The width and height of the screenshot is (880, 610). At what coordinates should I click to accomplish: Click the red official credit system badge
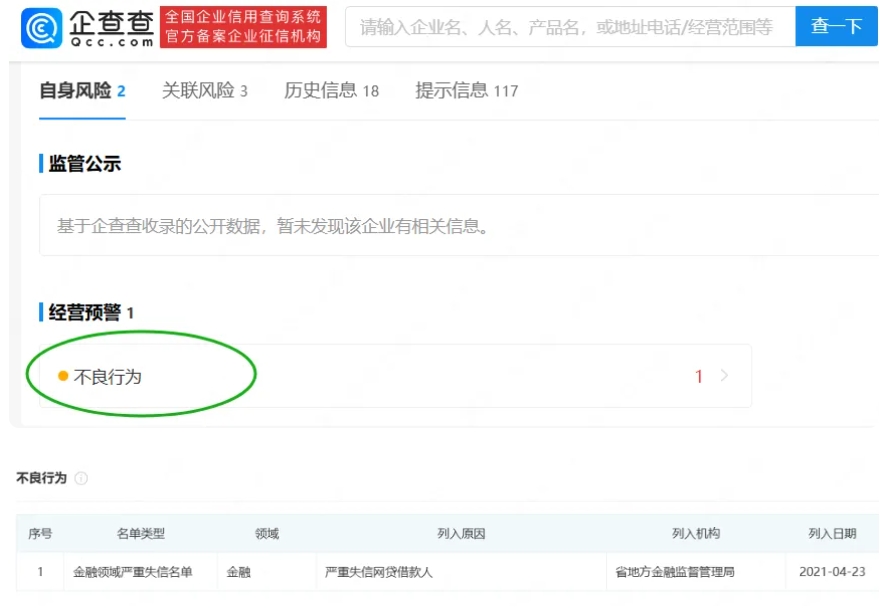point(243,27)
